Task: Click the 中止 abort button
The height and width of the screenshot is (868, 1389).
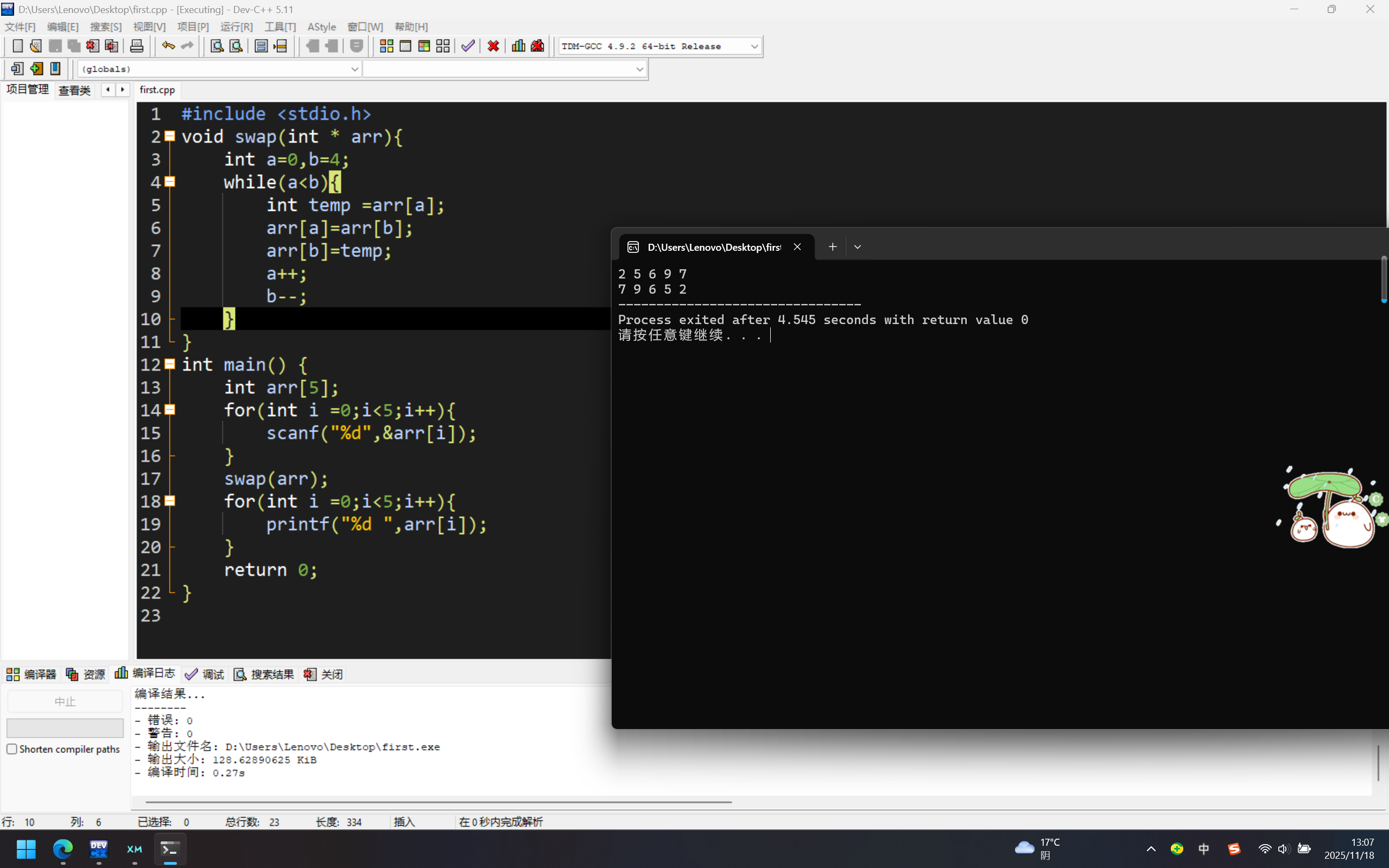Action: click(65, 701)
